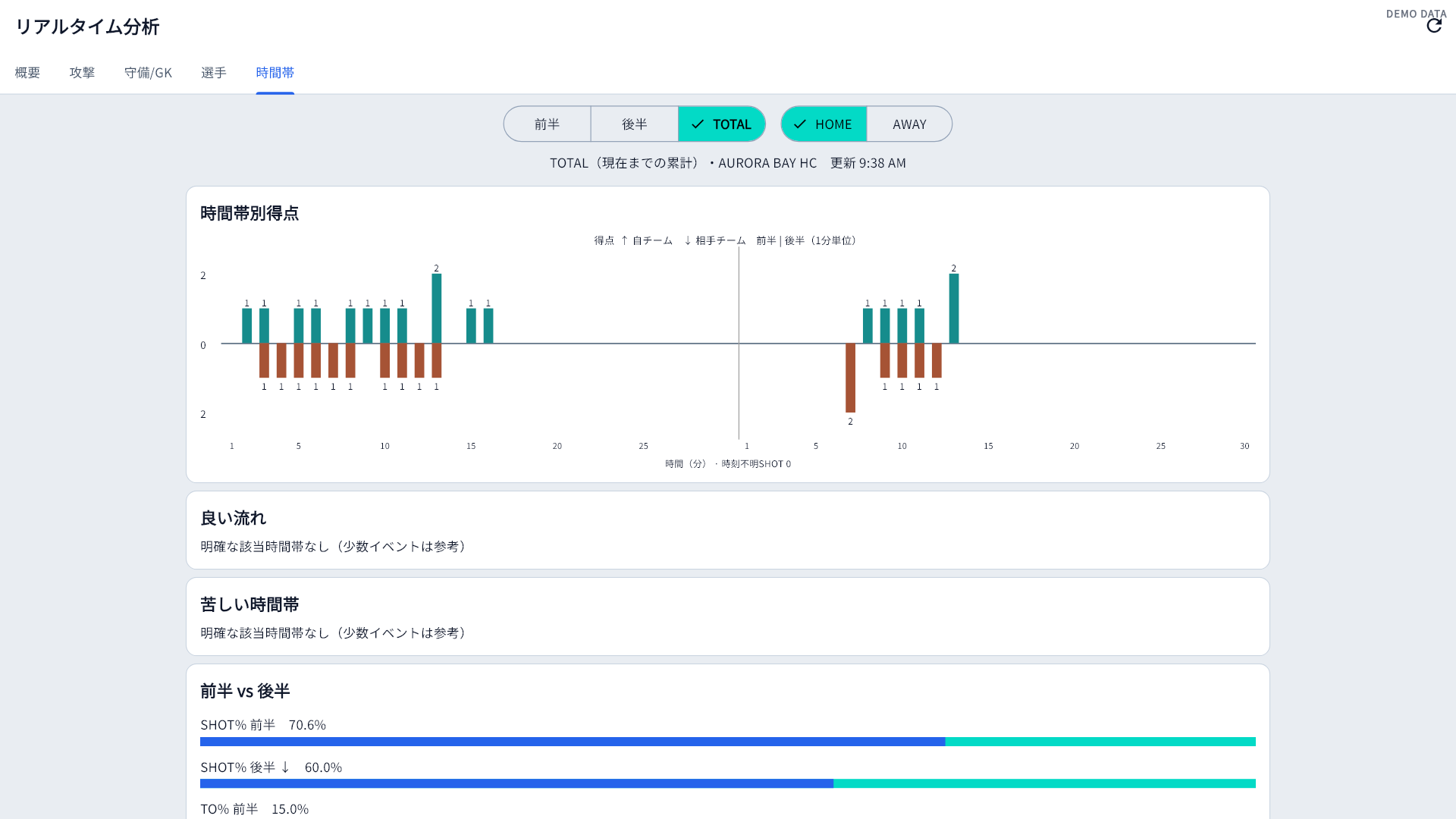1456x819 pixels.
Task: Toggle the TOTAL period segment
Action: [x=722, y=124]
